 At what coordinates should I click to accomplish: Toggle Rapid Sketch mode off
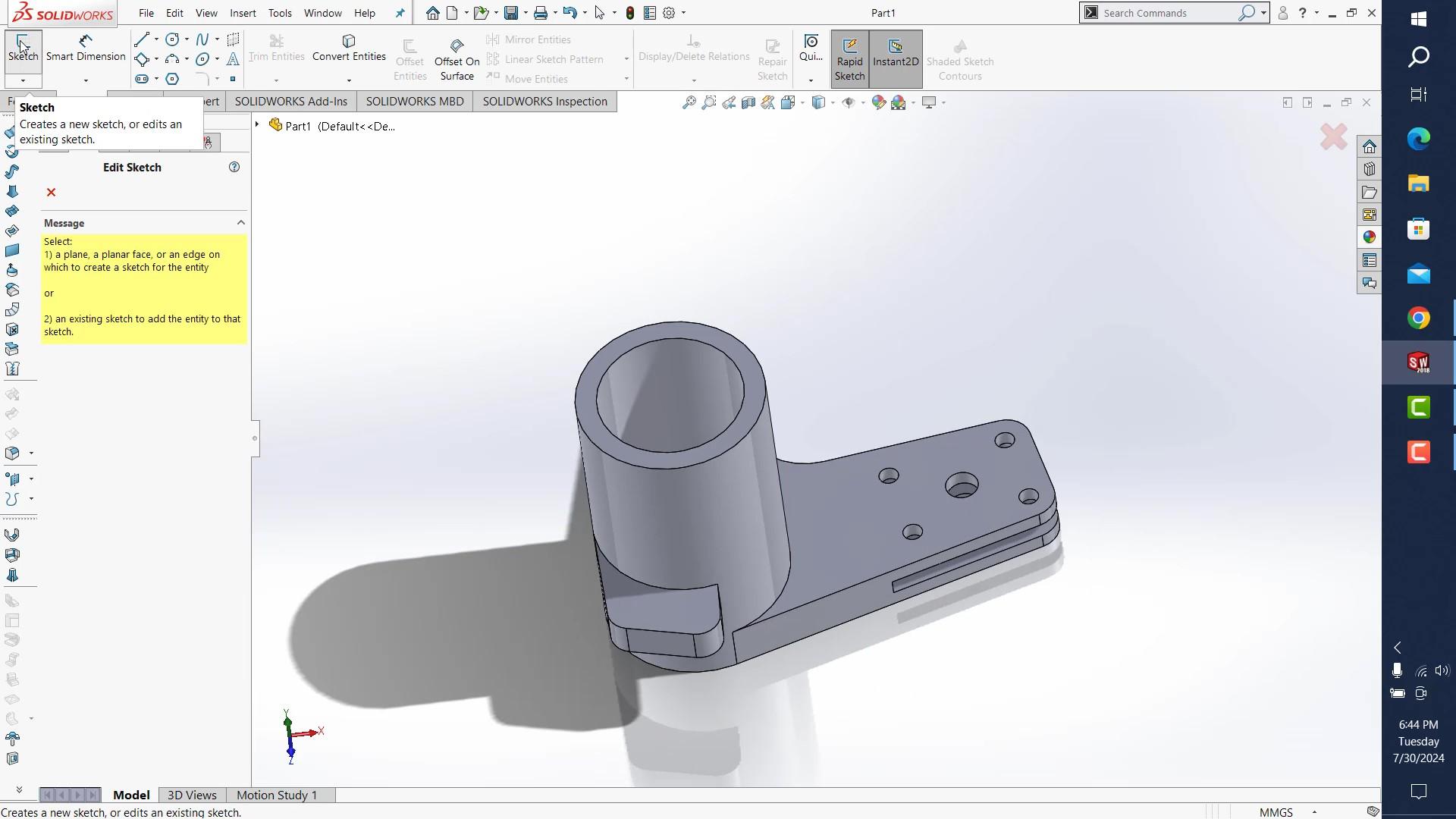(849, 57)
